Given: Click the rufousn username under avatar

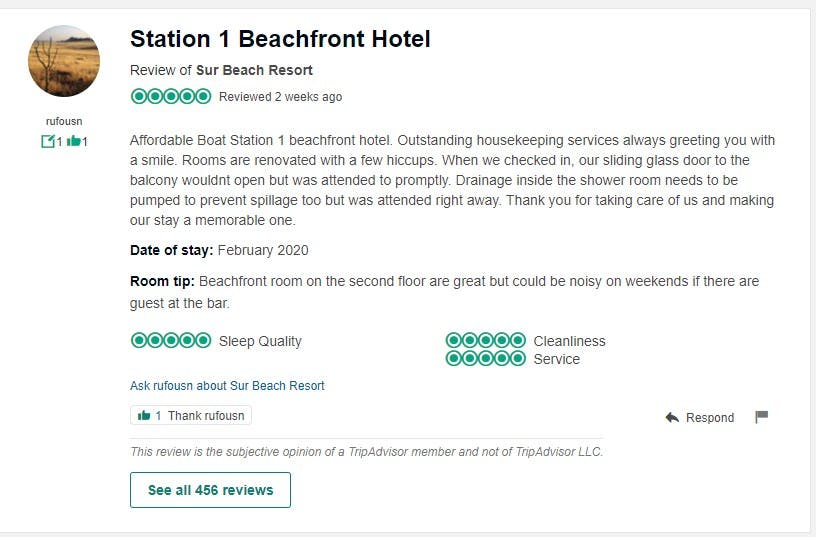Looking at the screenshot, I should point(63,122).
